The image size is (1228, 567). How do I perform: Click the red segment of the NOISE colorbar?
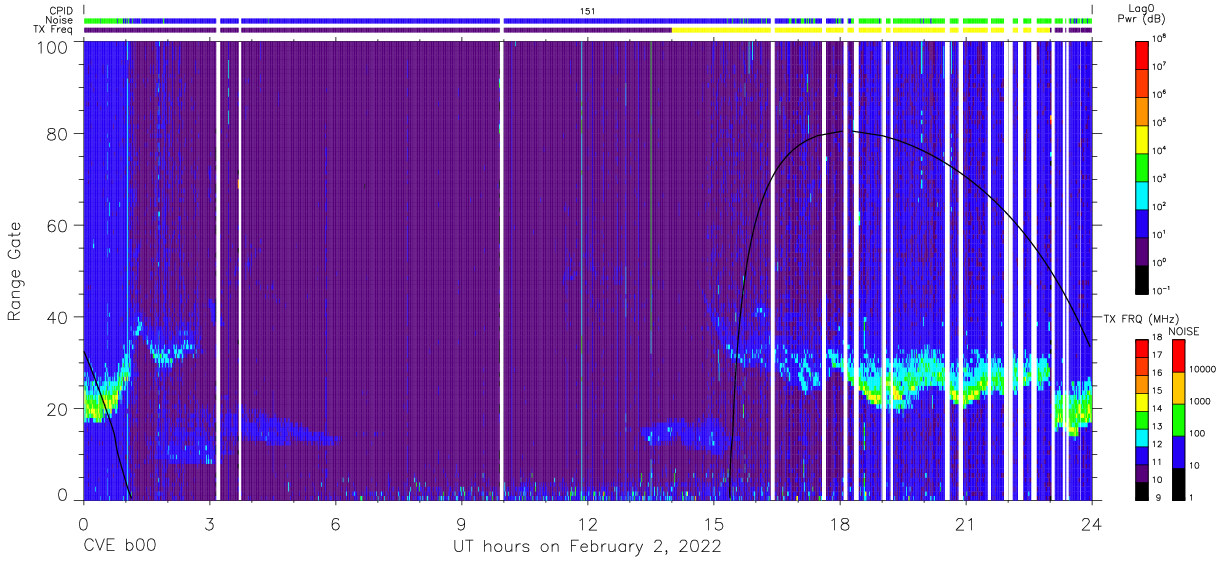(1179, 356)
